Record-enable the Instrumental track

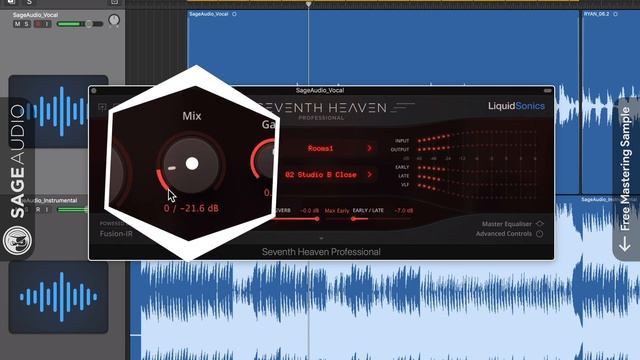click(x=38, y=210)
